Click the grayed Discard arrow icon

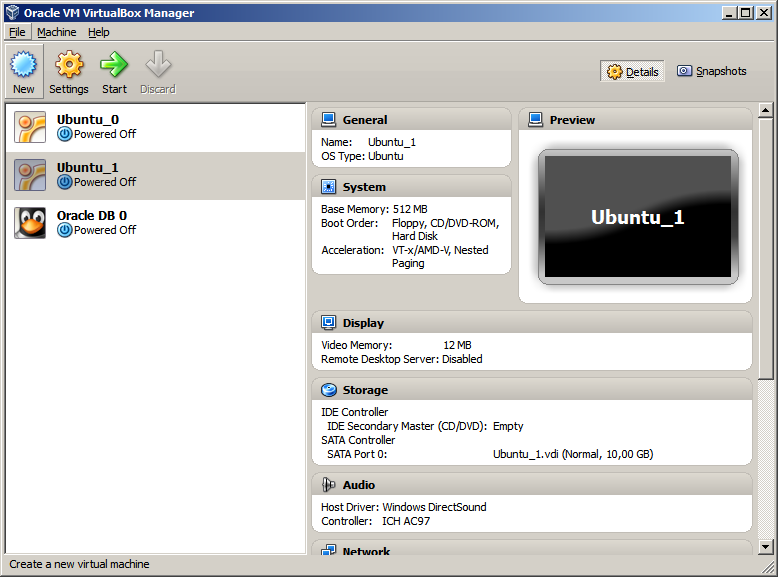158,64
